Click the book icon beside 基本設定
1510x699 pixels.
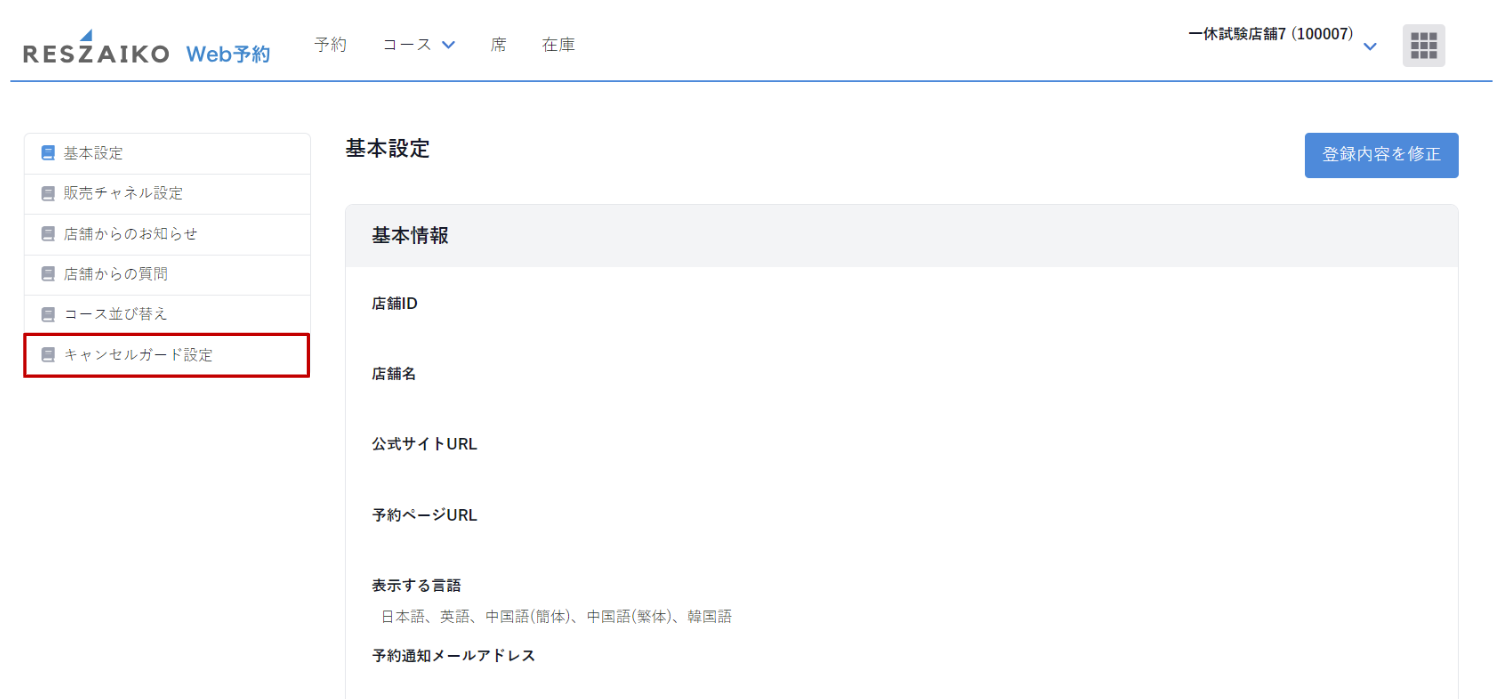(x=48, y=153)
